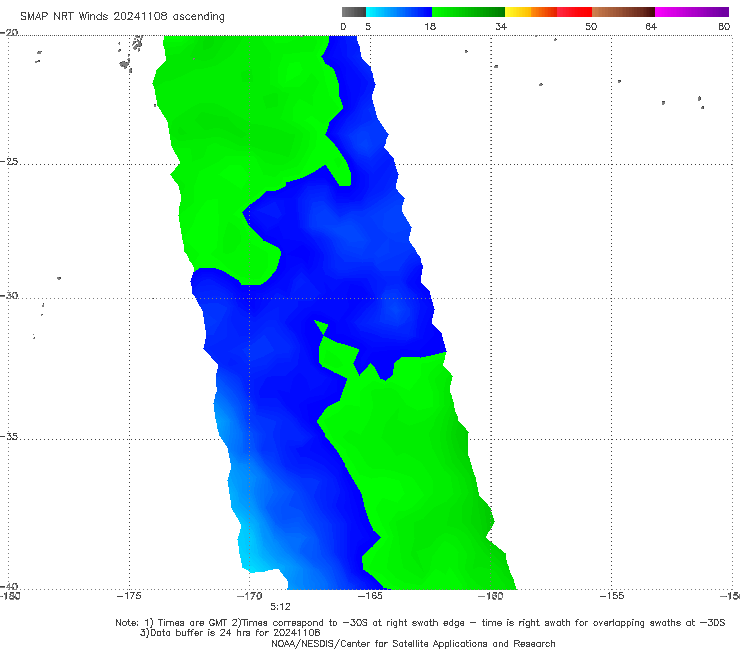
Task: Click the color bar label '18'
Action: (x=430, y=27)
